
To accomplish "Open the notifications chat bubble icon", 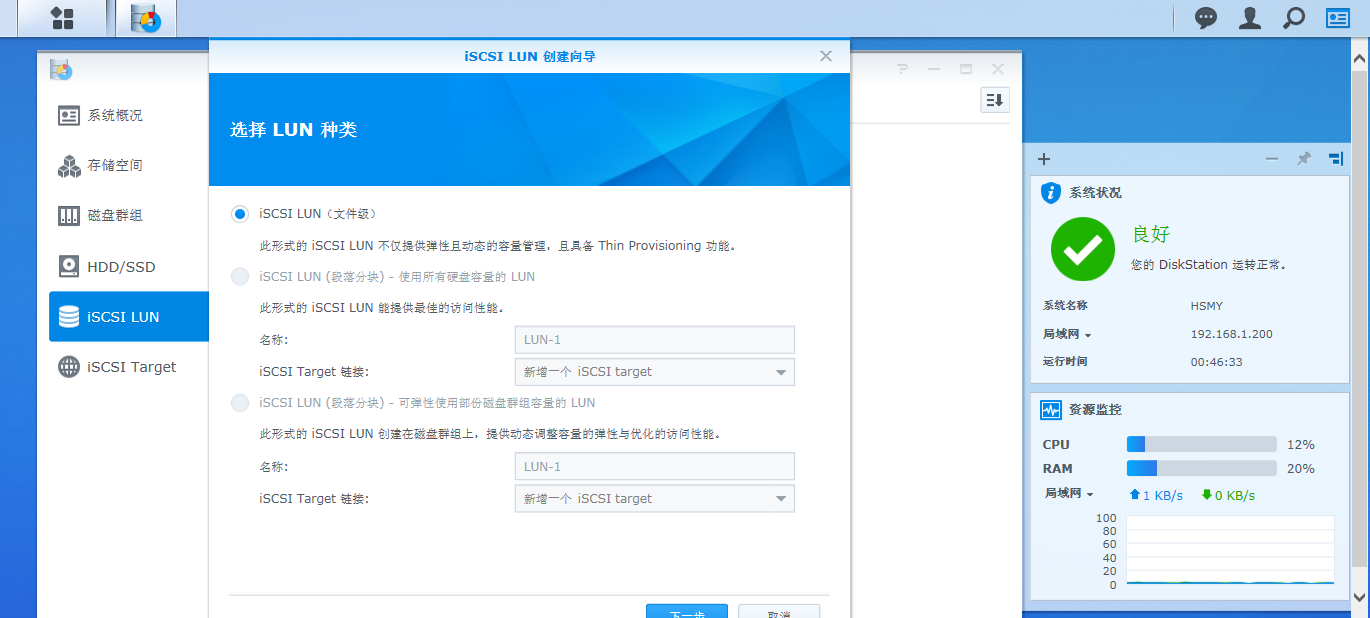I will click(1206, 18).
